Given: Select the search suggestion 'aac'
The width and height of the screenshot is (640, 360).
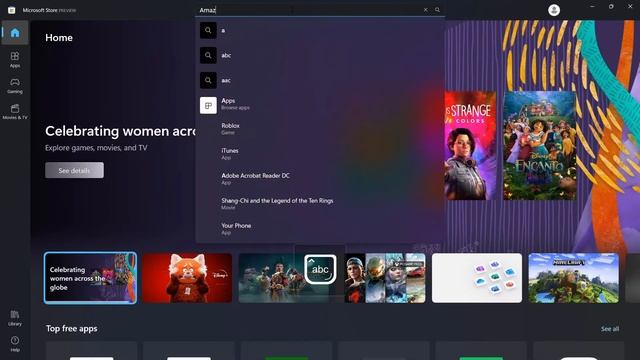Looking at the screenshot, I should [x=320, y=80].
